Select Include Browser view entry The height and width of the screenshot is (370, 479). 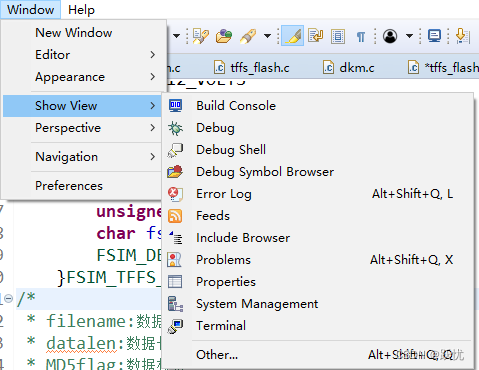point(317,238)
